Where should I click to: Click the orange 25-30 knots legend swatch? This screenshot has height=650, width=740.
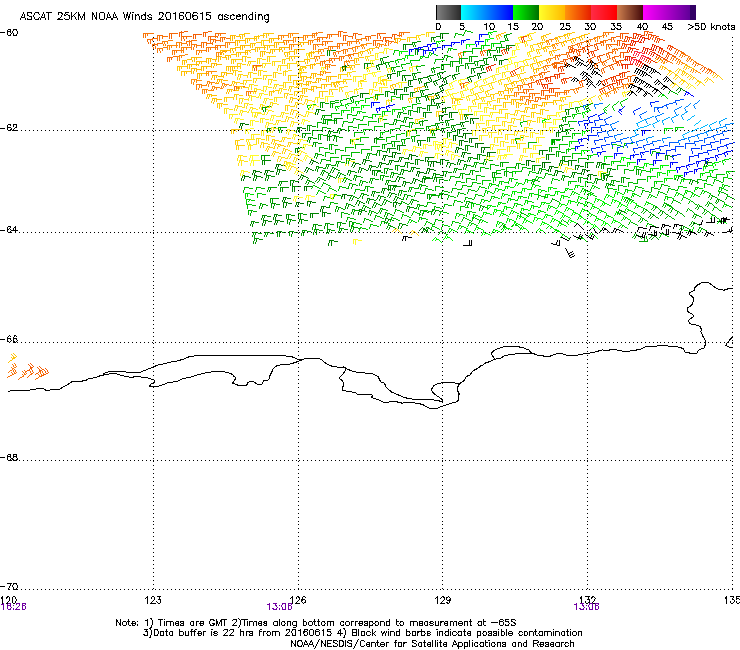tap(578, 12)
